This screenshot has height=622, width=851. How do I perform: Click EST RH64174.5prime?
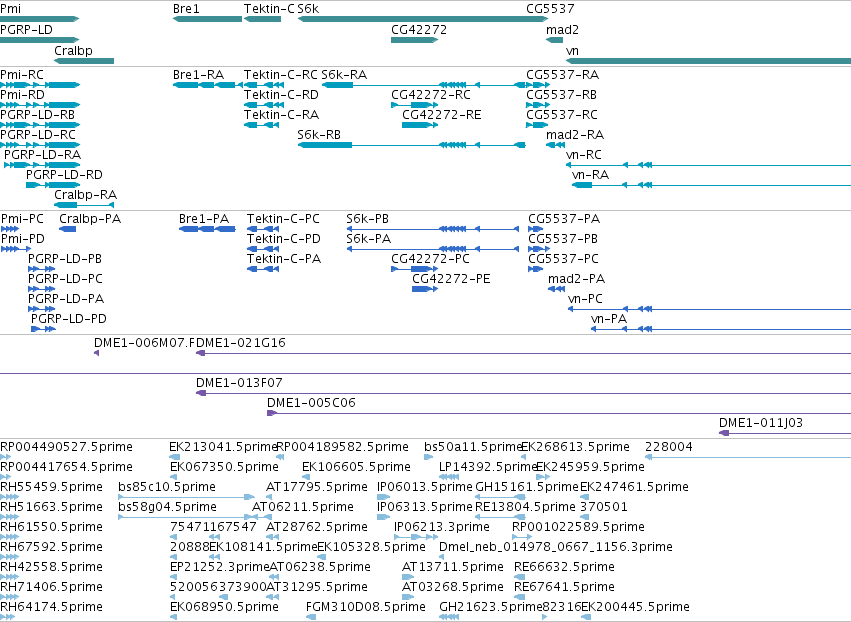click(52, 607)
